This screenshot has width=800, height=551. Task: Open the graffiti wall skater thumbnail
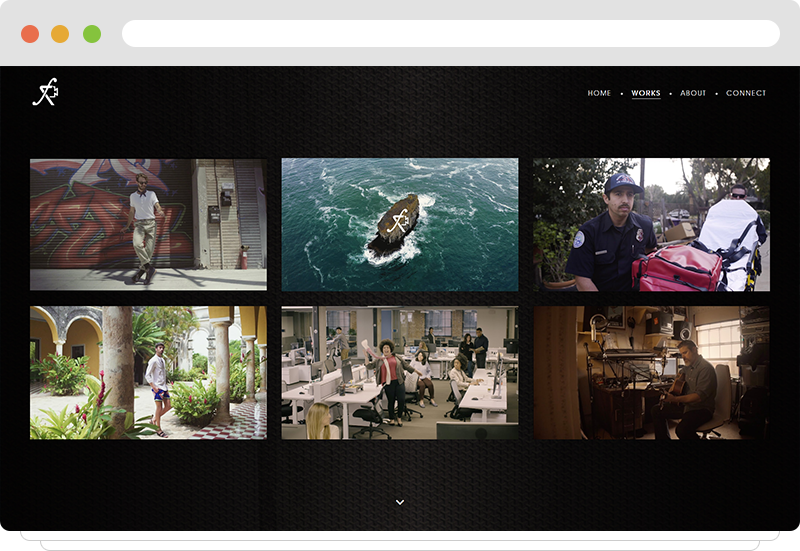[x=148, y=224]
